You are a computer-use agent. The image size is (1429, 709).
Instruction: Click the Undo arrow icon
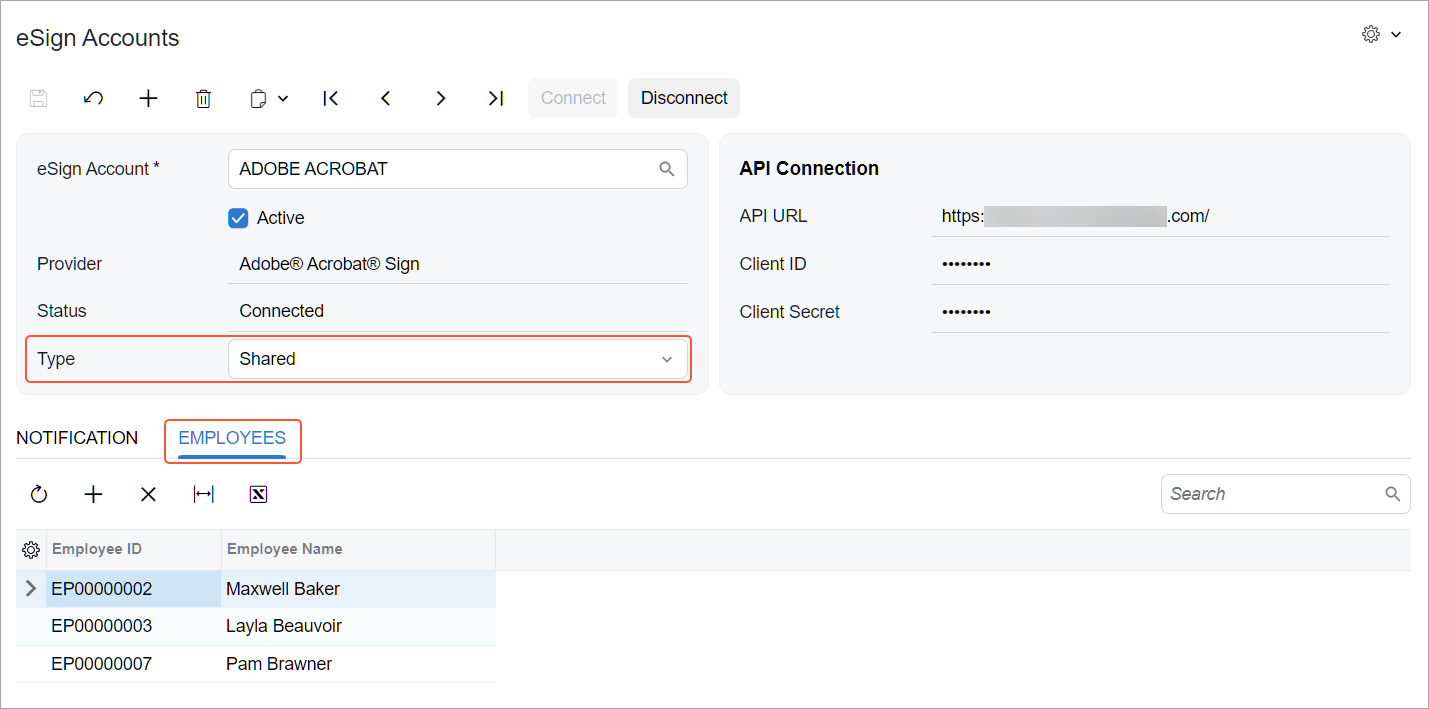click(93, 98)
